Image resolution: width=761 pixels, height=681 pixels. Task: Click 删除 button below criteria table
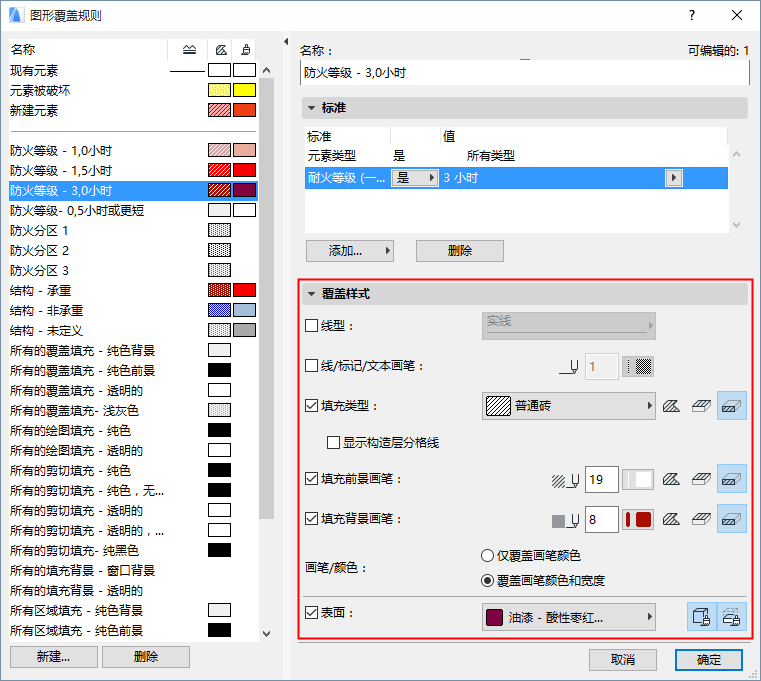tap(460, 251)
